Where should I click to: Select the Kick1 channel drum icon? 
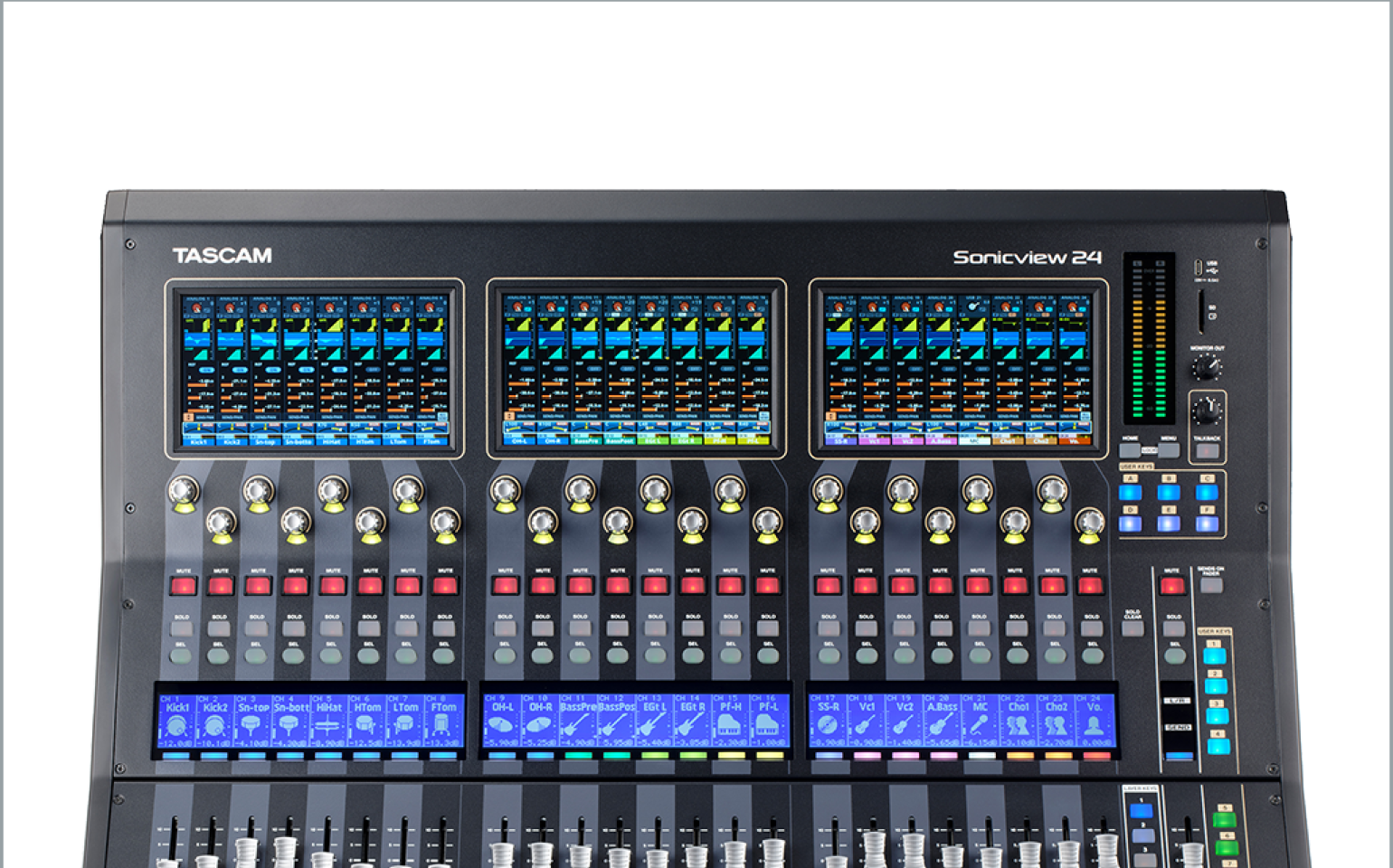177,726
